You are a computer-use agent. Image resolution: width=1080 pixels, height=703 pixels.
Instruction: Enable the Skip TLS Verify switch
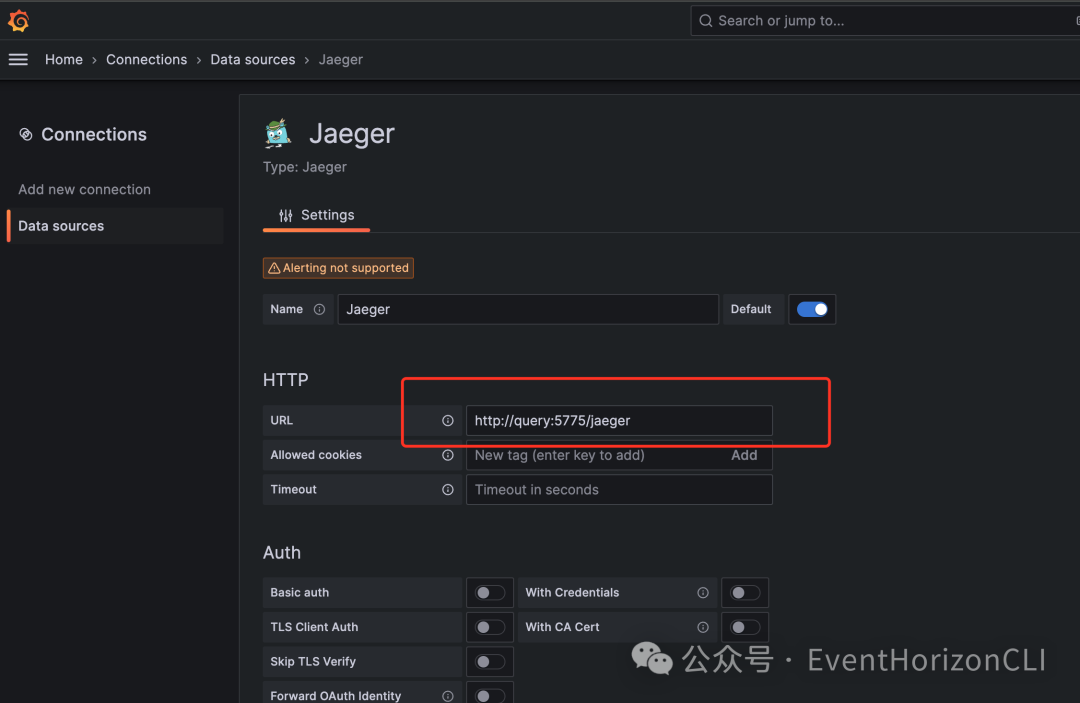coord(490,662)
